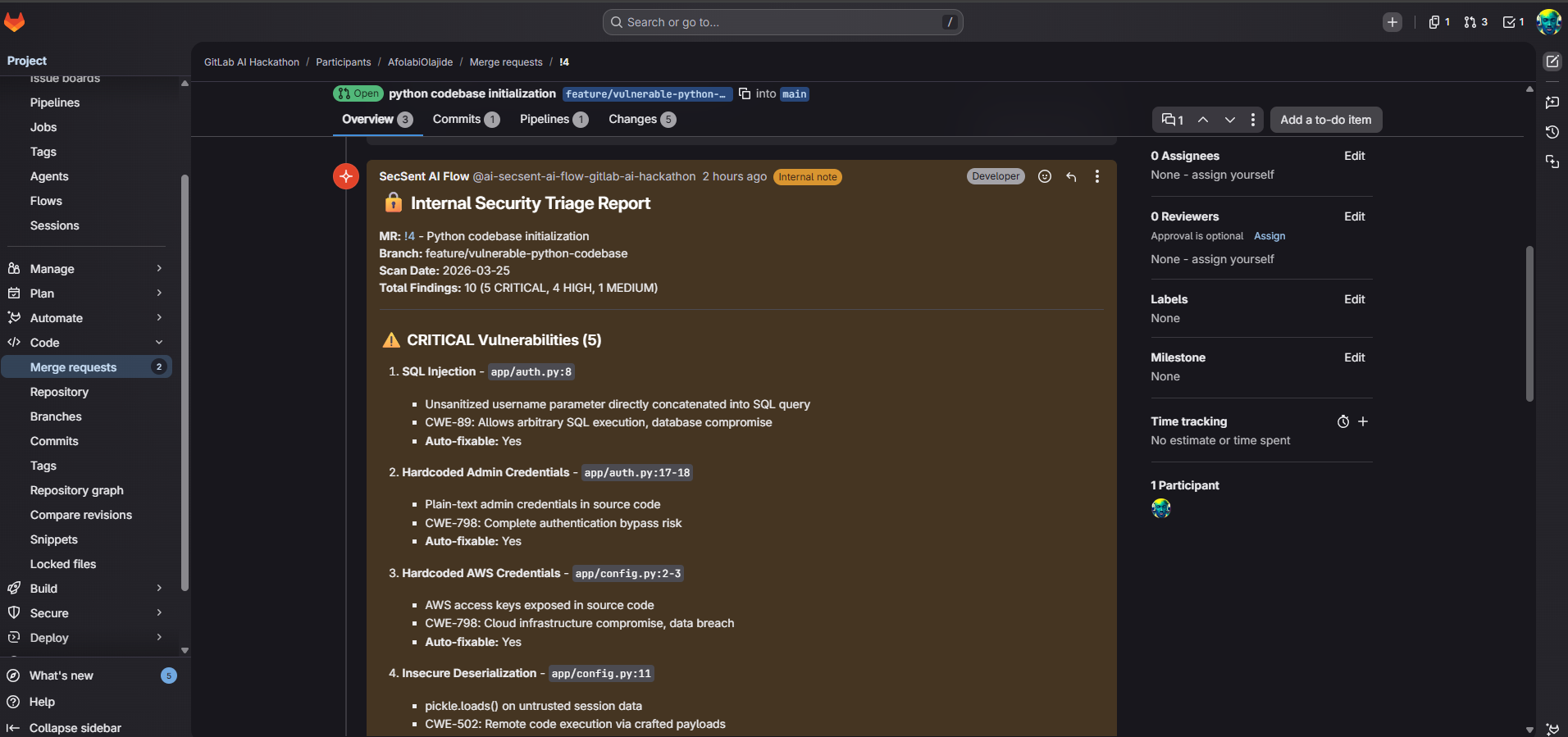Add time entry plus icon

[1363, 421]
